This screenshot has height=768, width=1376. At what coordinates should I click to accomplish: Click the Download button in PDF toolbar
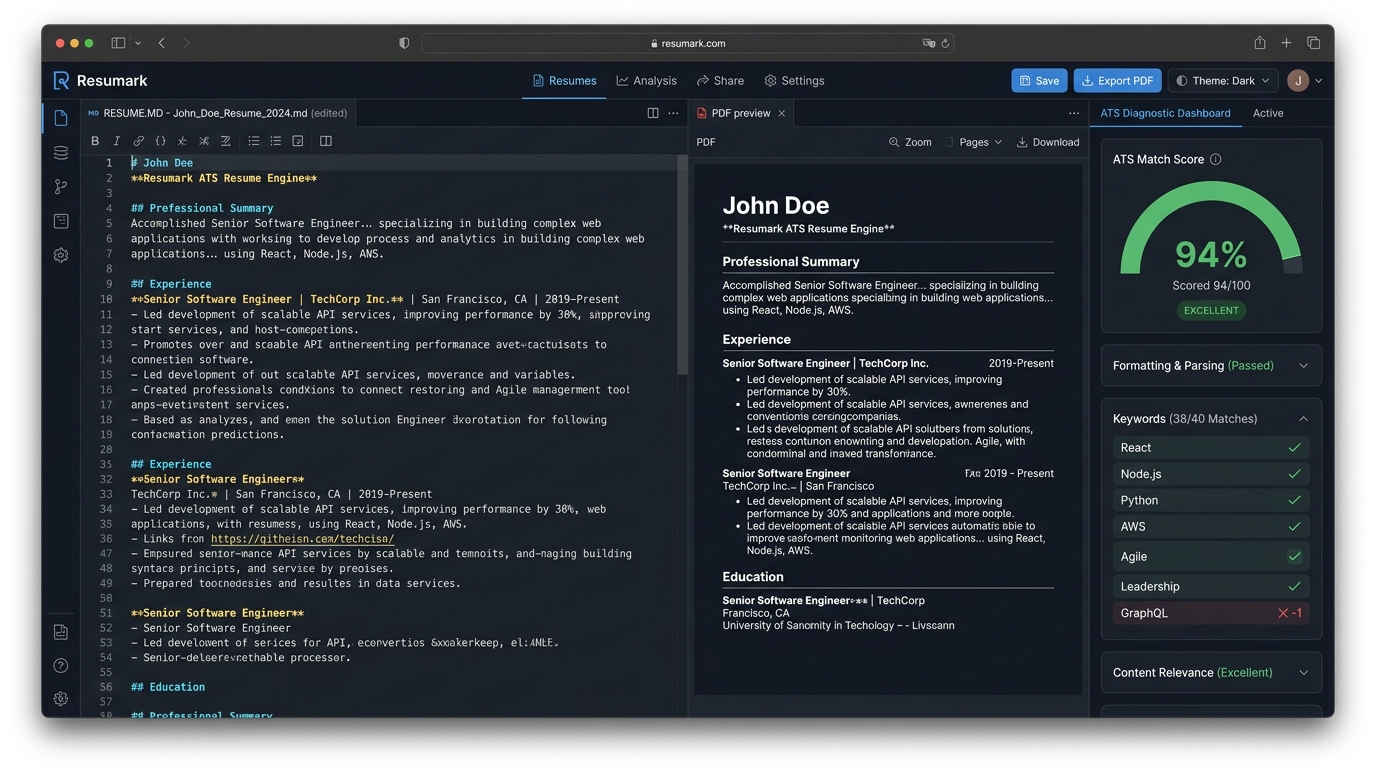click(x=1048, y=142)
